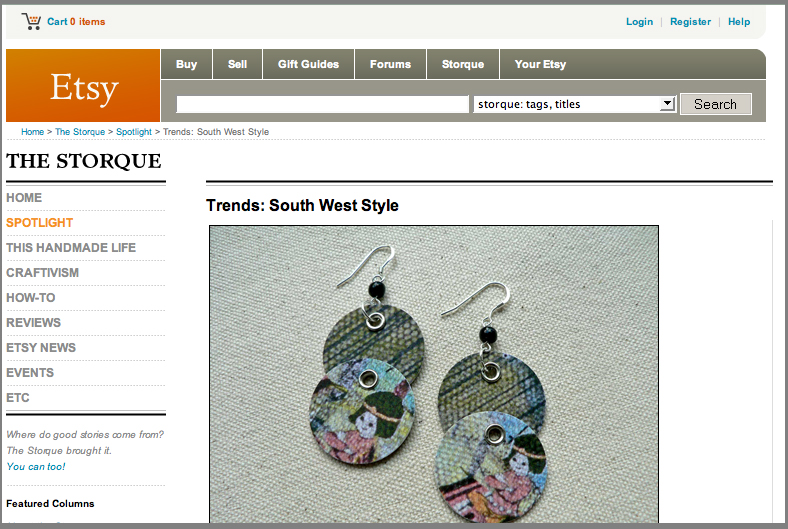788x529 pixels.
Task: Open the Buy tab
Action: point(186,64)
